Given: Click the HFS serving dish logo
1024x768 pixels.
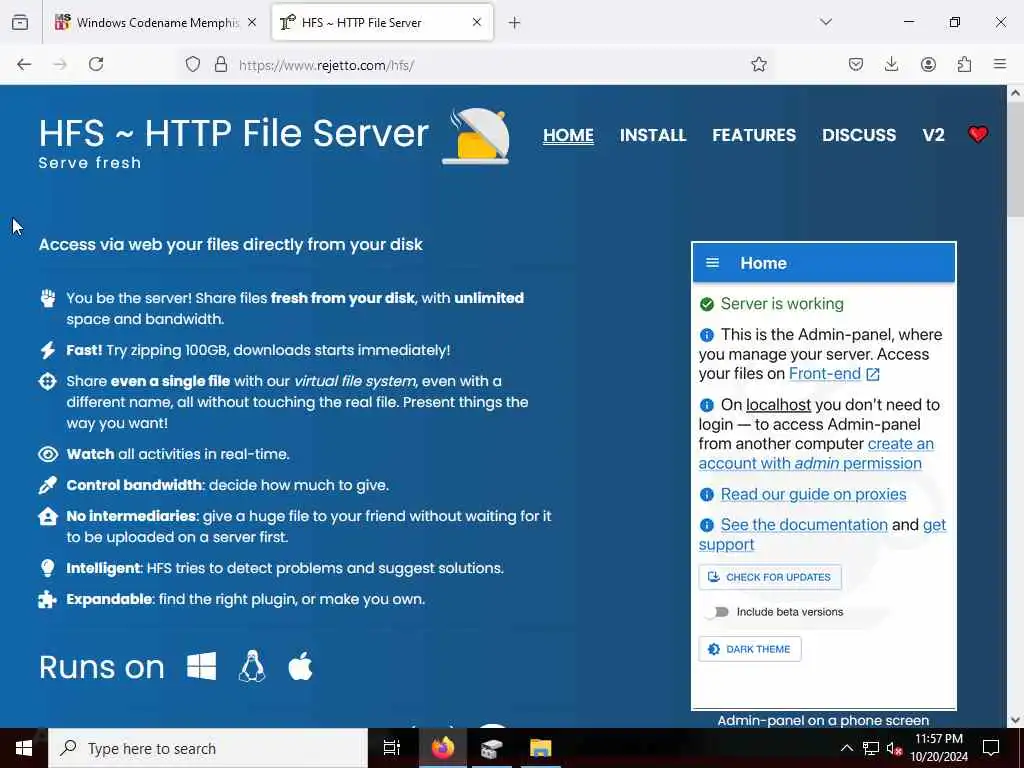Looking at the screenshot, I should pos(476,136).
